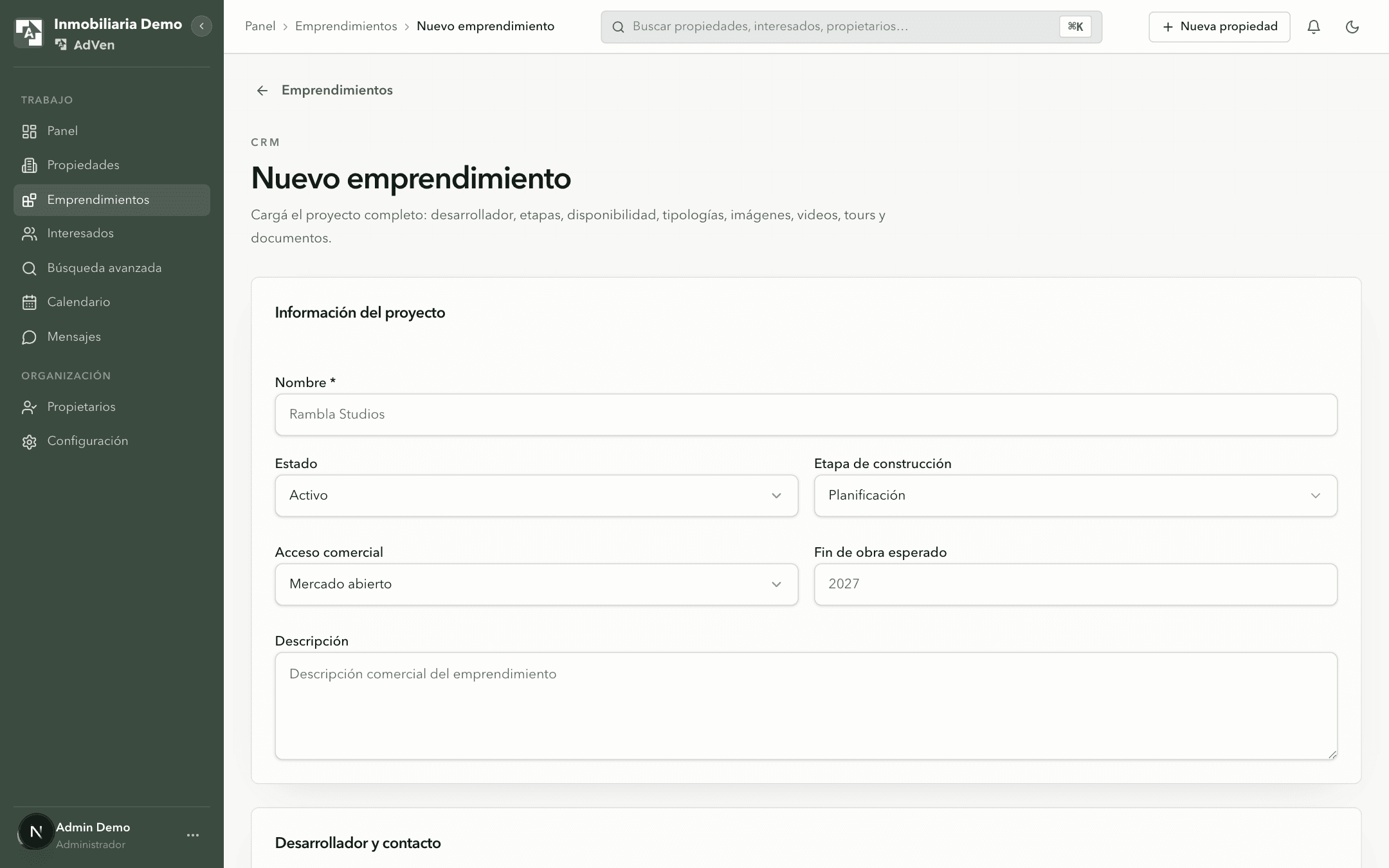Click the Administrador role text
Image resolution: width=1389 pixels, height=868 pixels.
[91, 845]
